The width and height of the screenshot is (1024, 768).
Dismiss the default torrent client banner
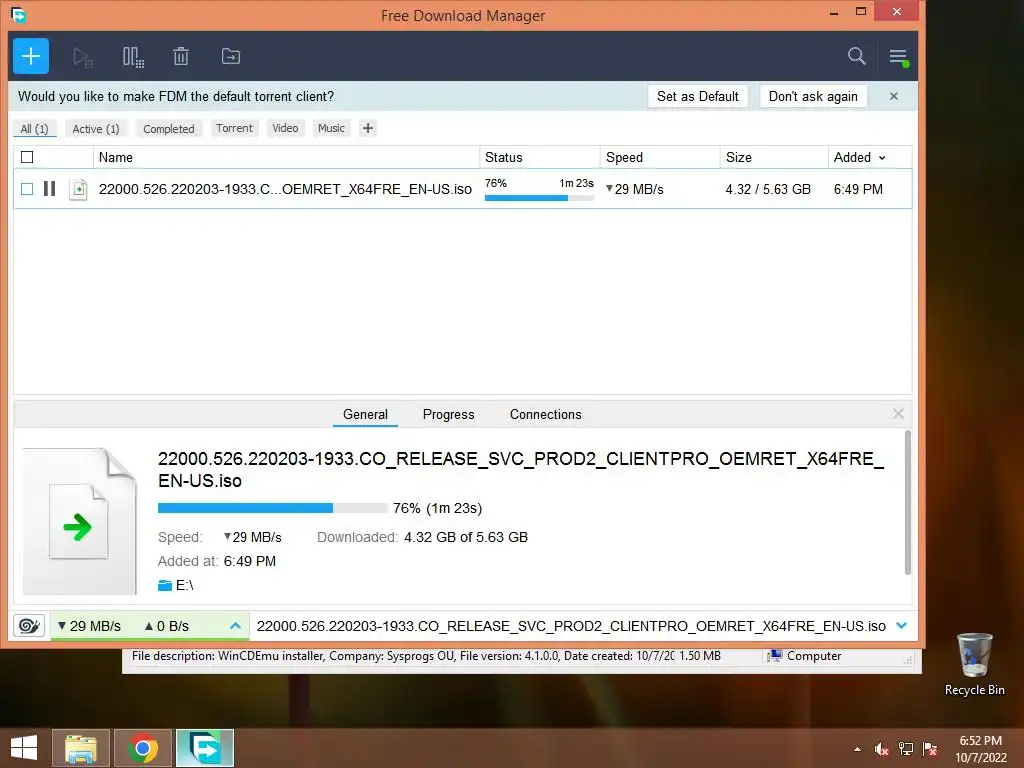point(894,96)
